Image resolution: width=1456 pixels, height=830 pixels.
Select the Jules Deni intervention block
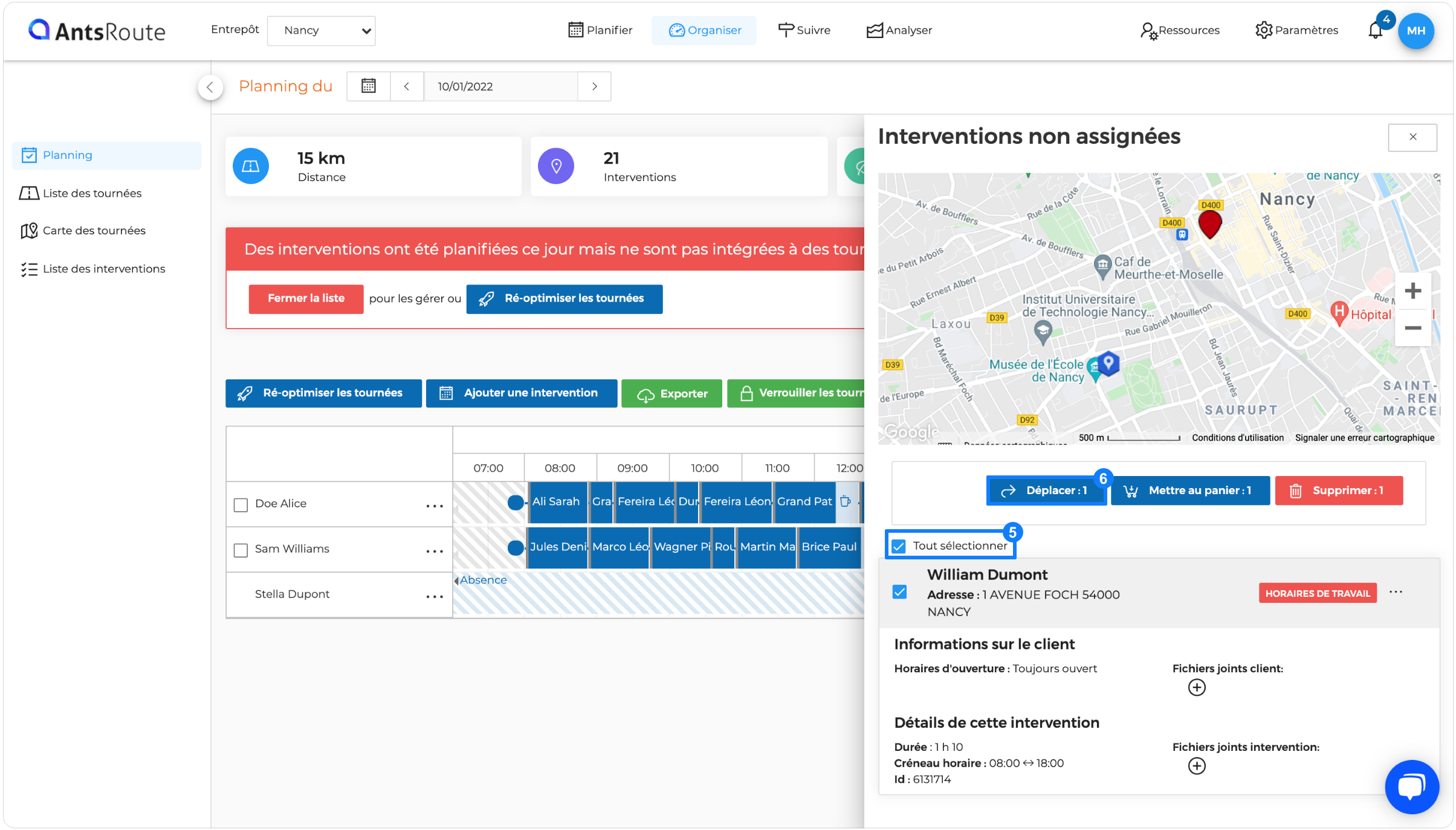[557, 547]
